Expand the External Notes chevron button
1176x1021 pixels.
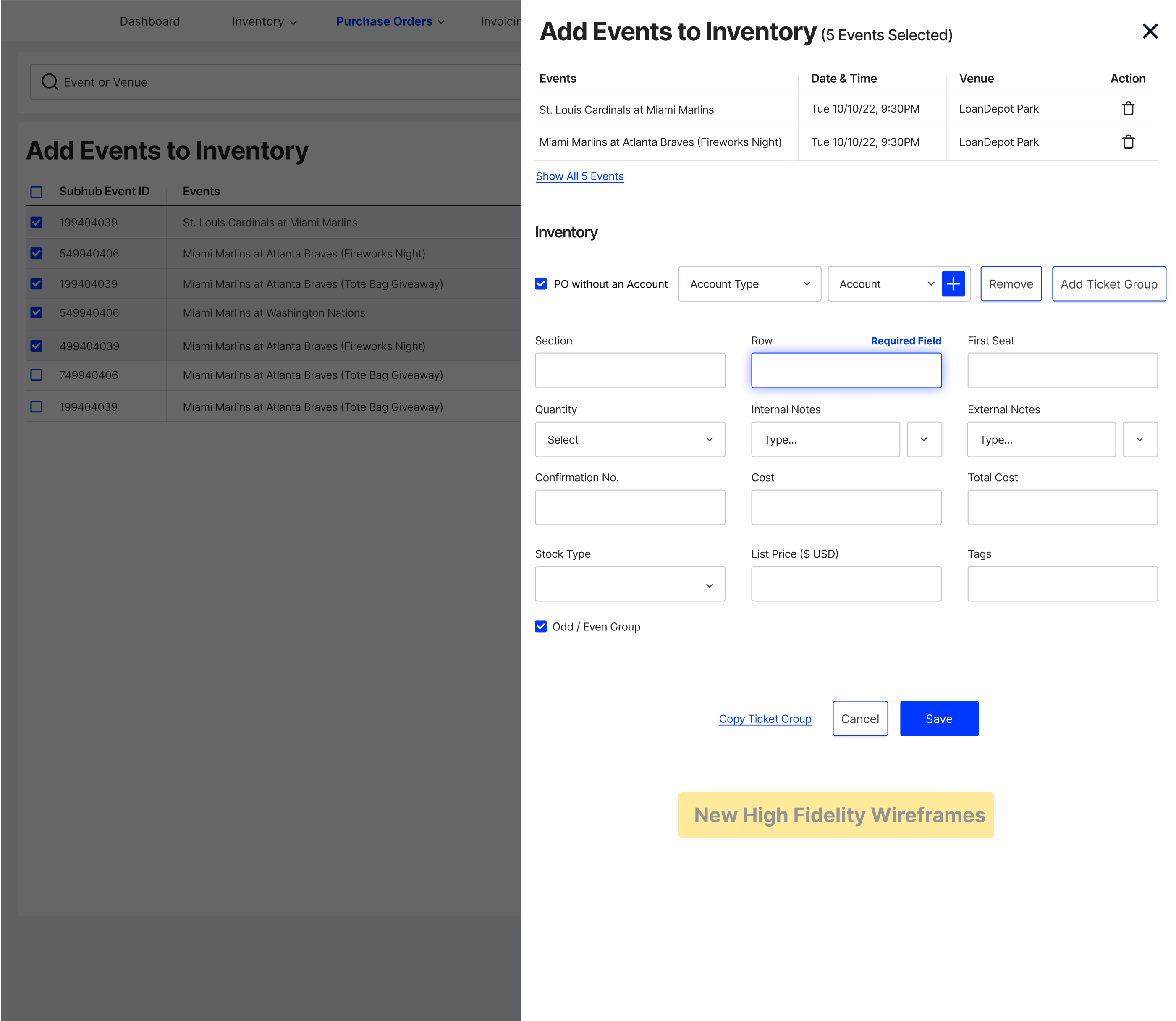pos(1139,439)
